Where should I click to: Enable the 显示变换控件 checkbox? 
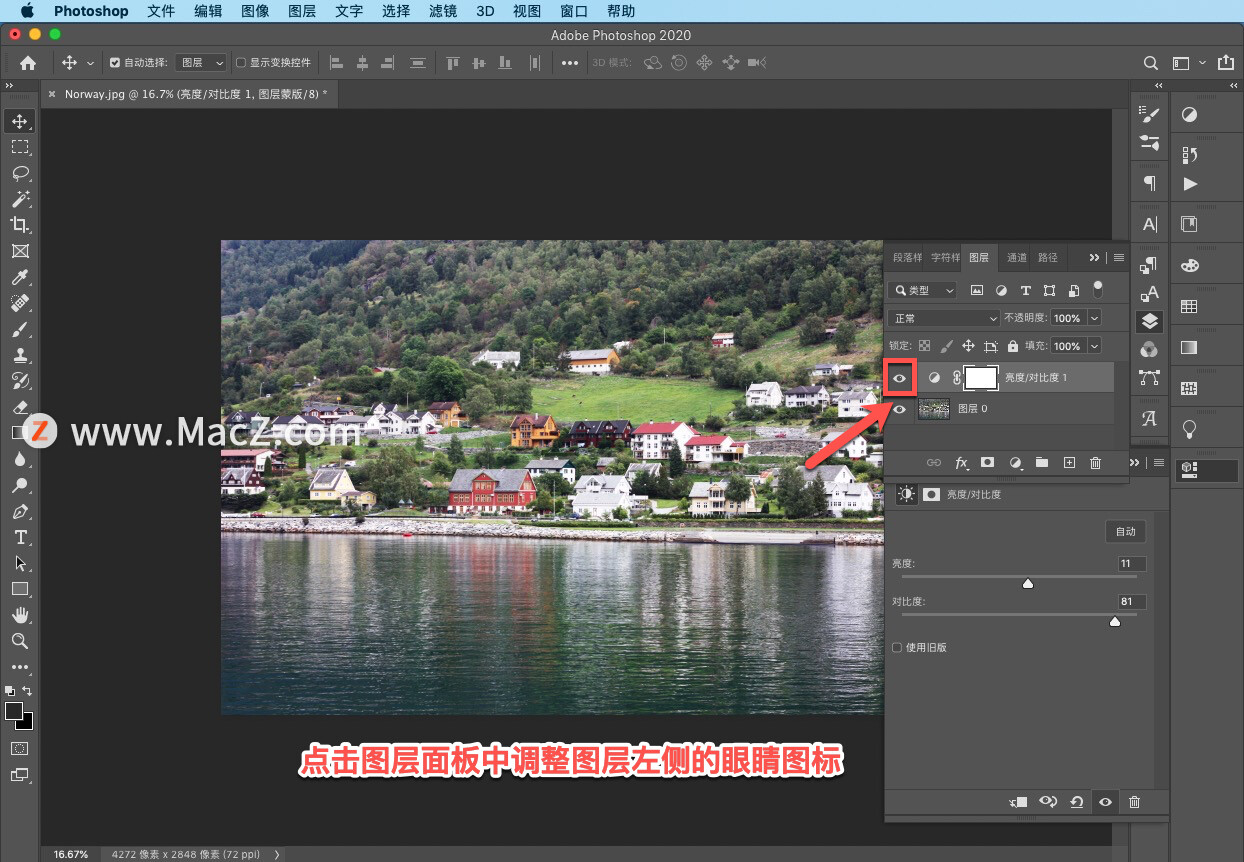240,62
